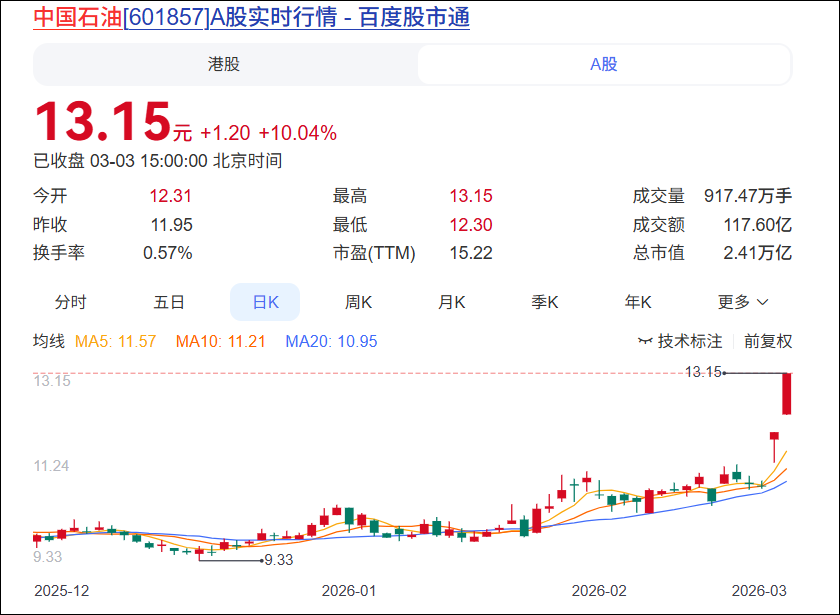Click the latest tall red candlestick
The image size is (840, 615).
click(x=786, y=394)
